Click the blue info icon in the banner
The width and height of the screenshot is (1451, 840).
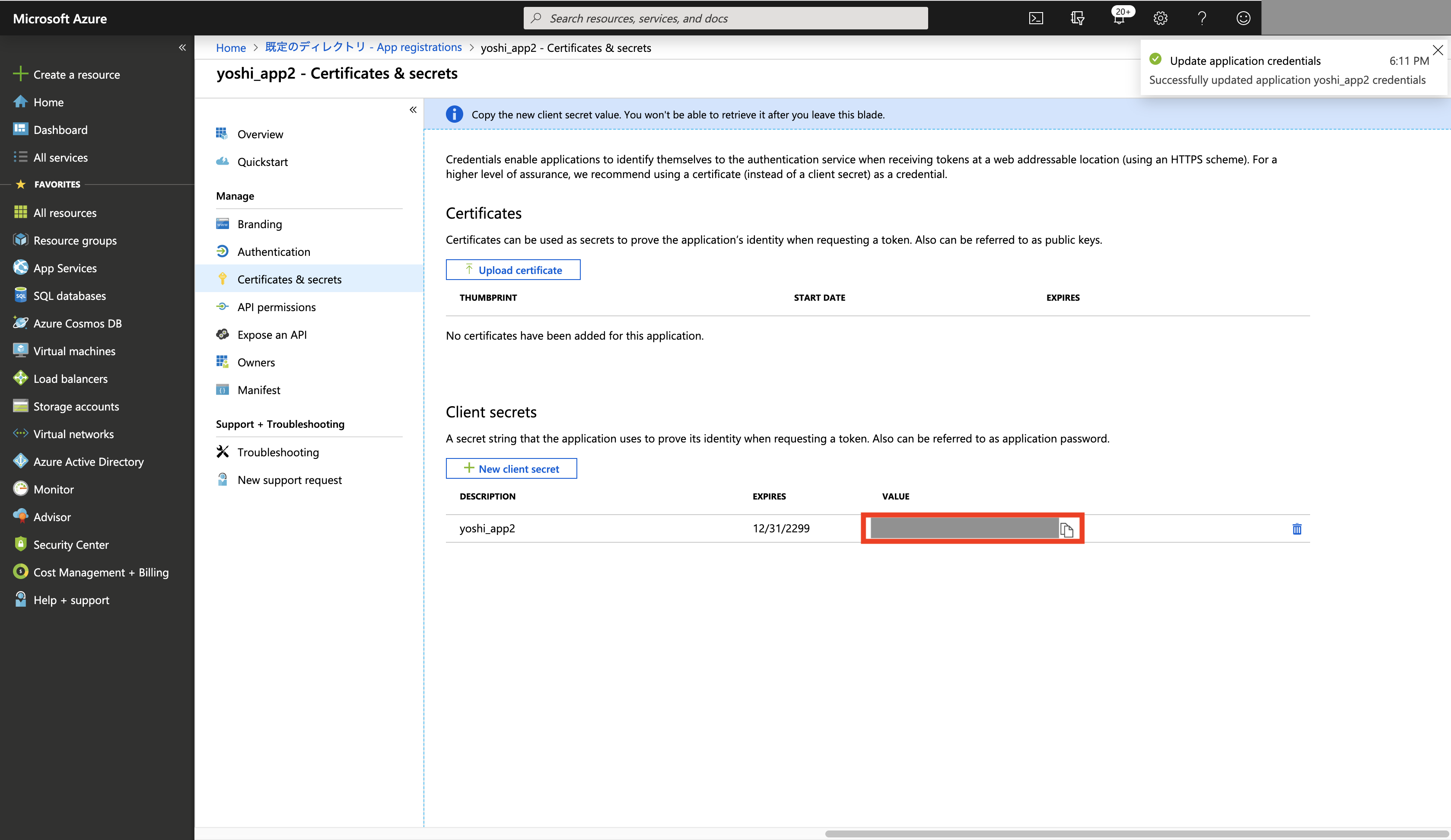(x=454, y=114)
